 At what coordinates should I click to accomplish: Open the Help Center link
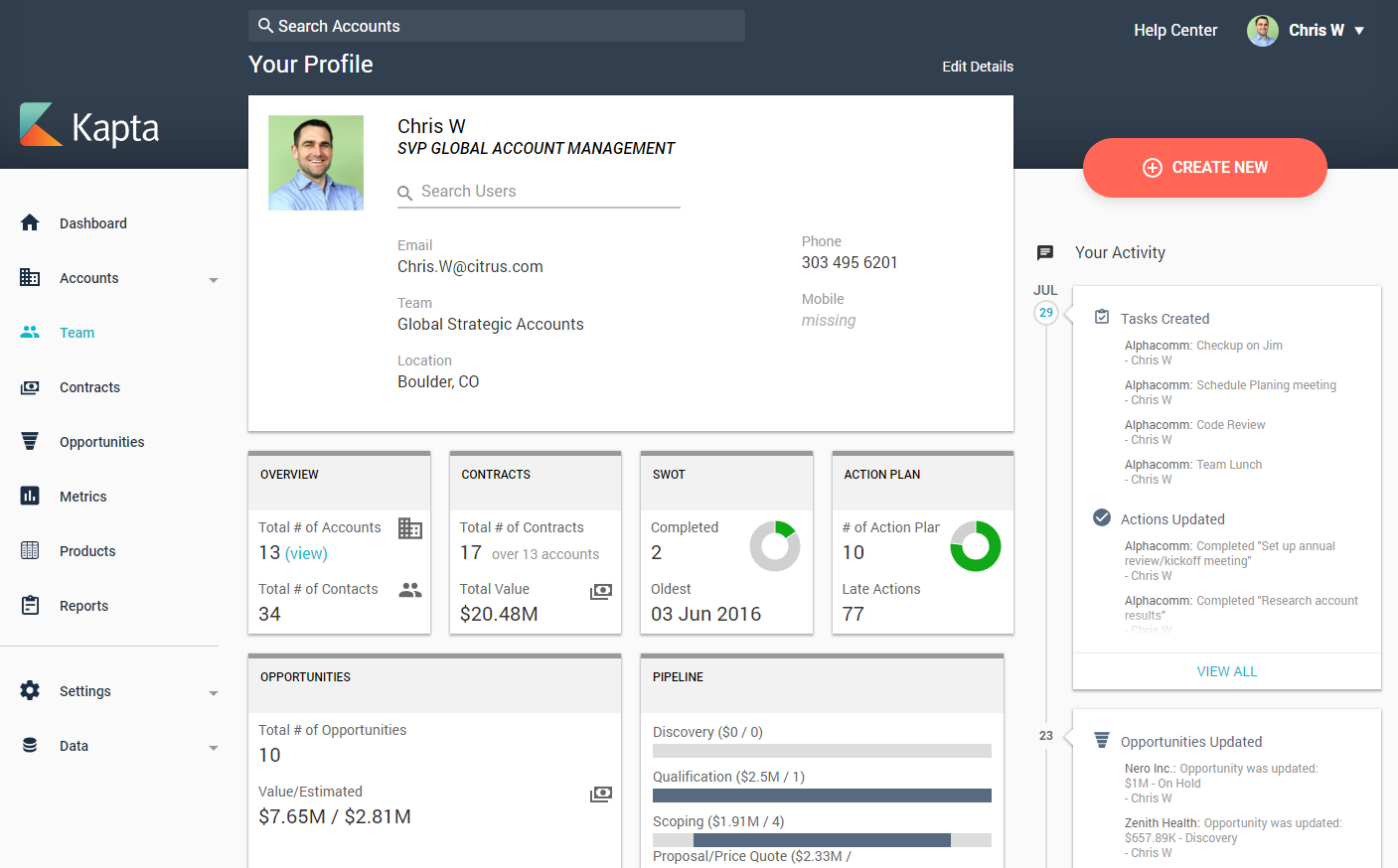click(x=1175, y=31)
